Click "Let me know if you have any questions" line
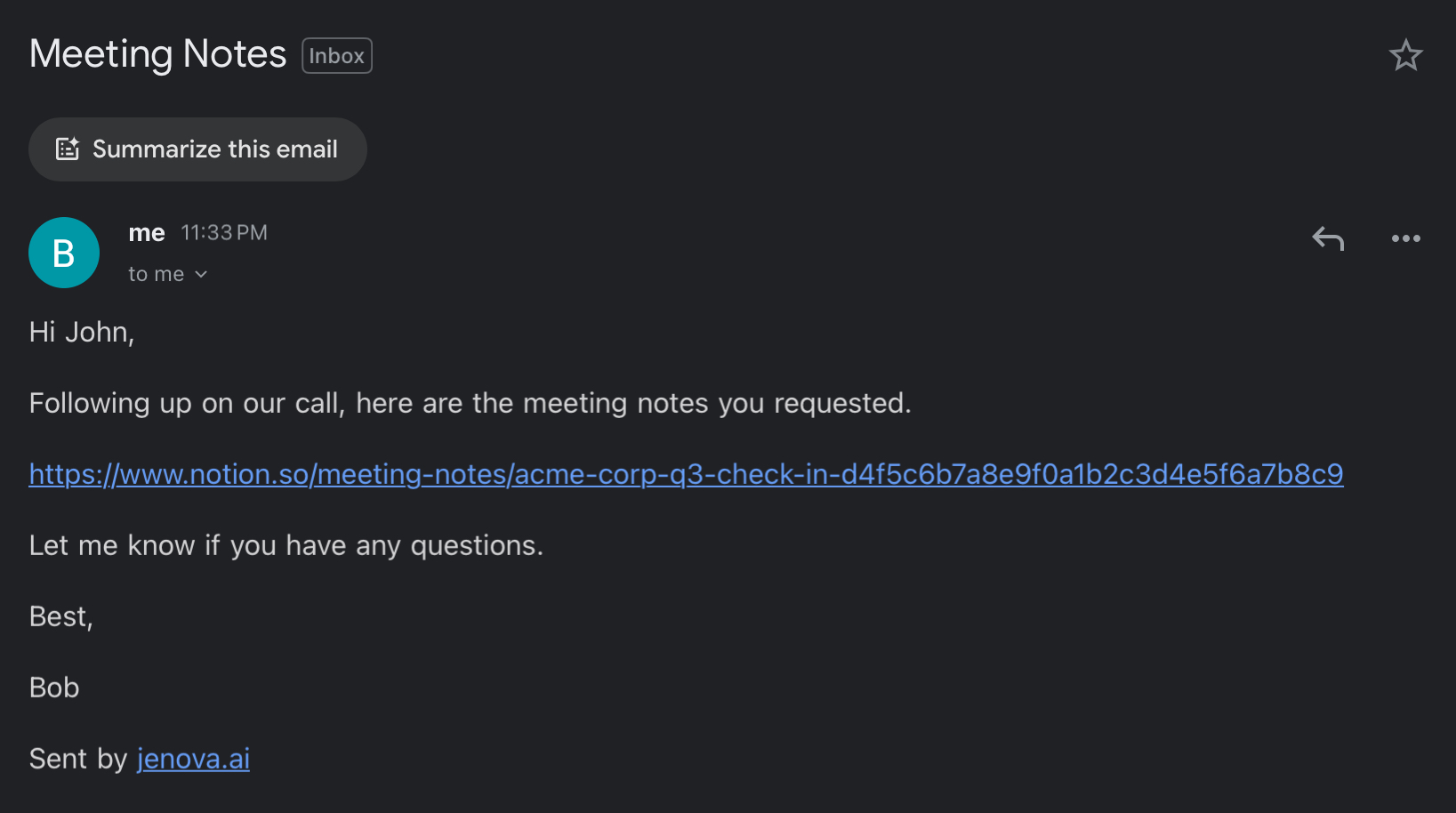1456x813 pixels. pyautogui.click(x=286, y=545)
